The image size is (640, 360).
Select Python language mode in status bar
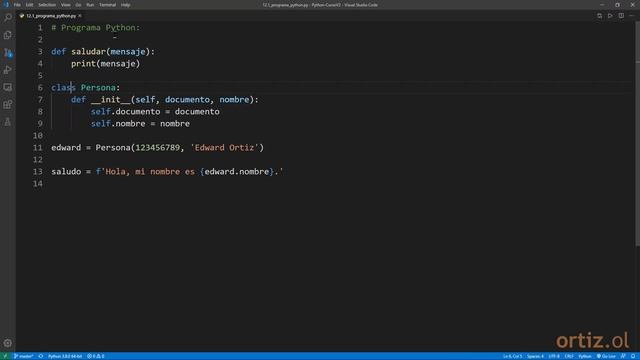(x=585, y=356)
